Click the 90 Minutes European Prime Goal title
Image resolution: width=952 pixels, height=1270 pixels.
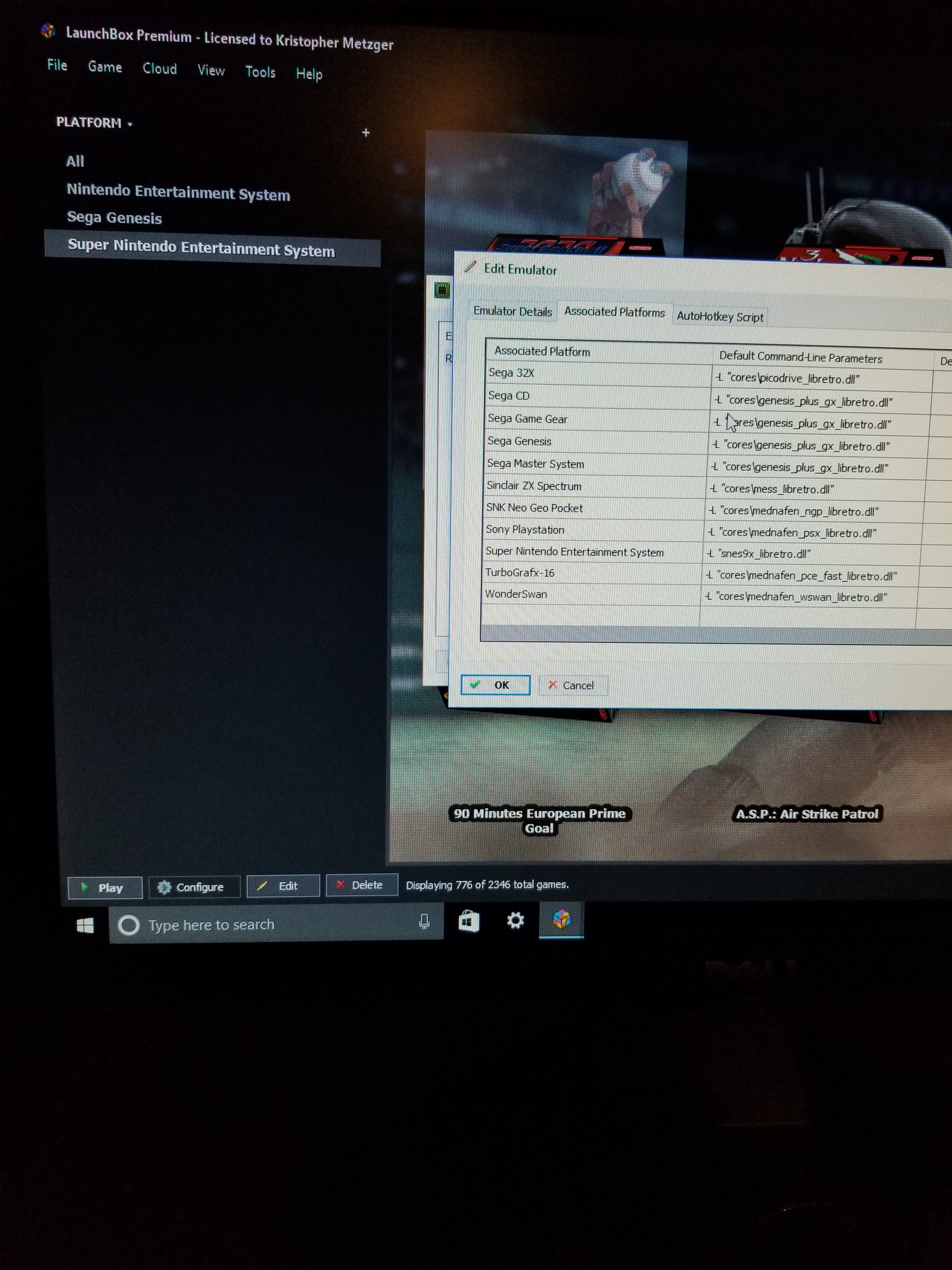coord(539,821)
